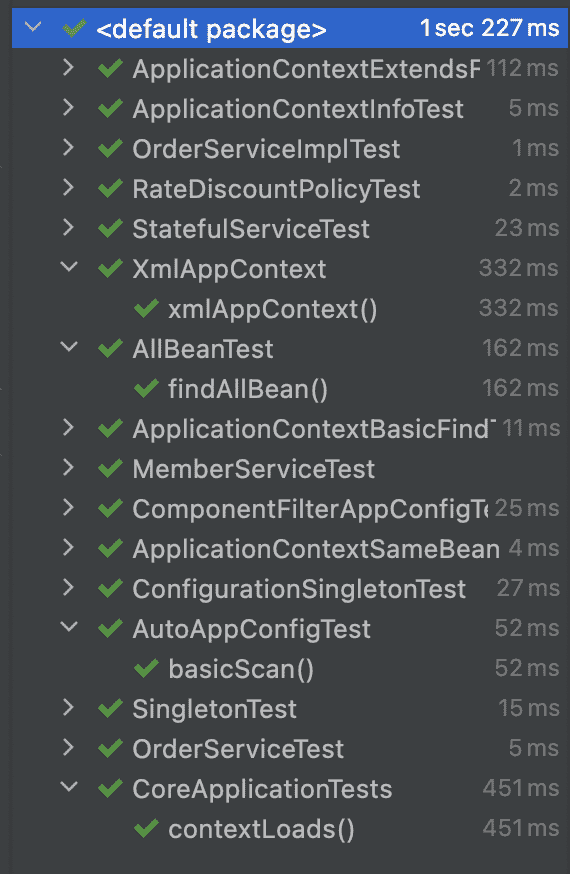Image resolution: width=570 pixels, height=874 pixels.
Task: Click the 451 ms duration of contextLoads()
Action: coord(520,828)
